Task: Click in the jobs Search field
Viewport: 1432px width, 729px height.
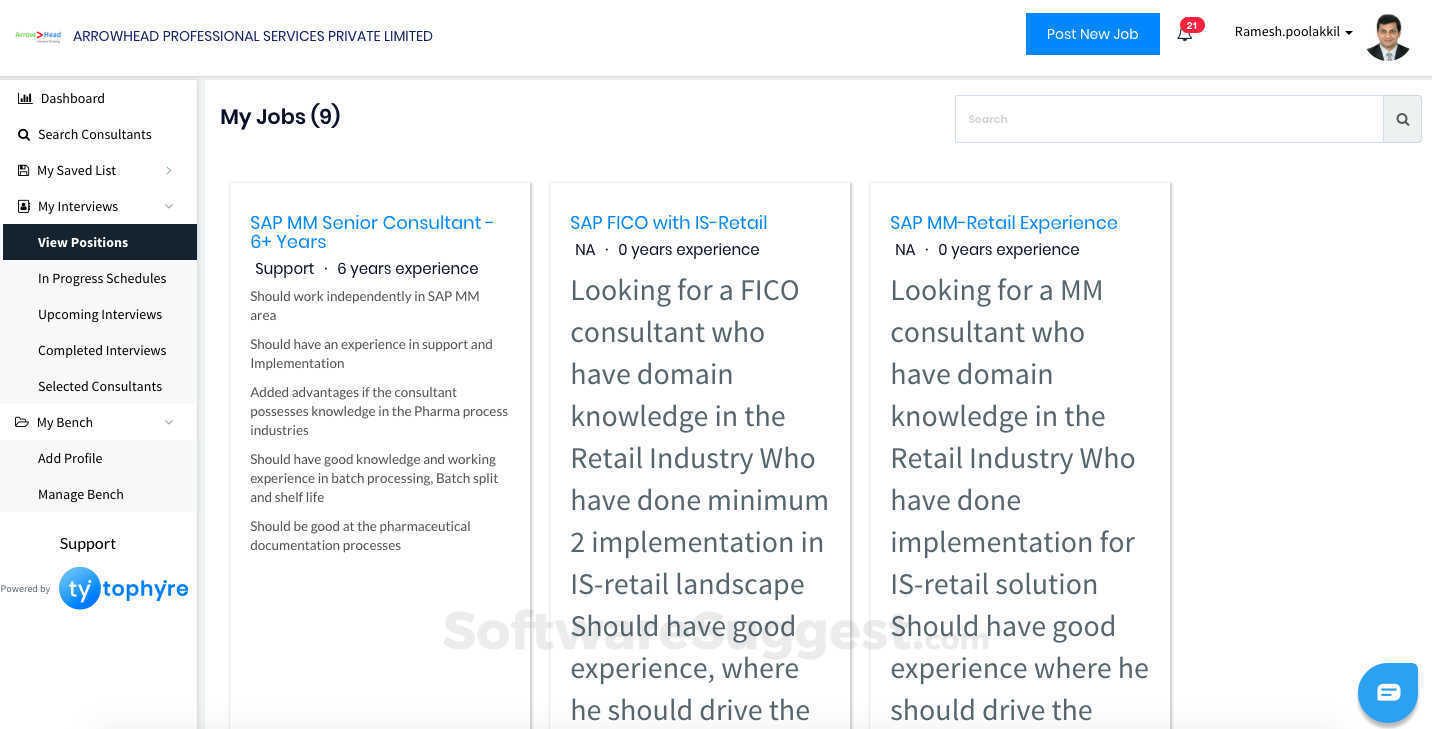Action: (x=1168, y=119)
